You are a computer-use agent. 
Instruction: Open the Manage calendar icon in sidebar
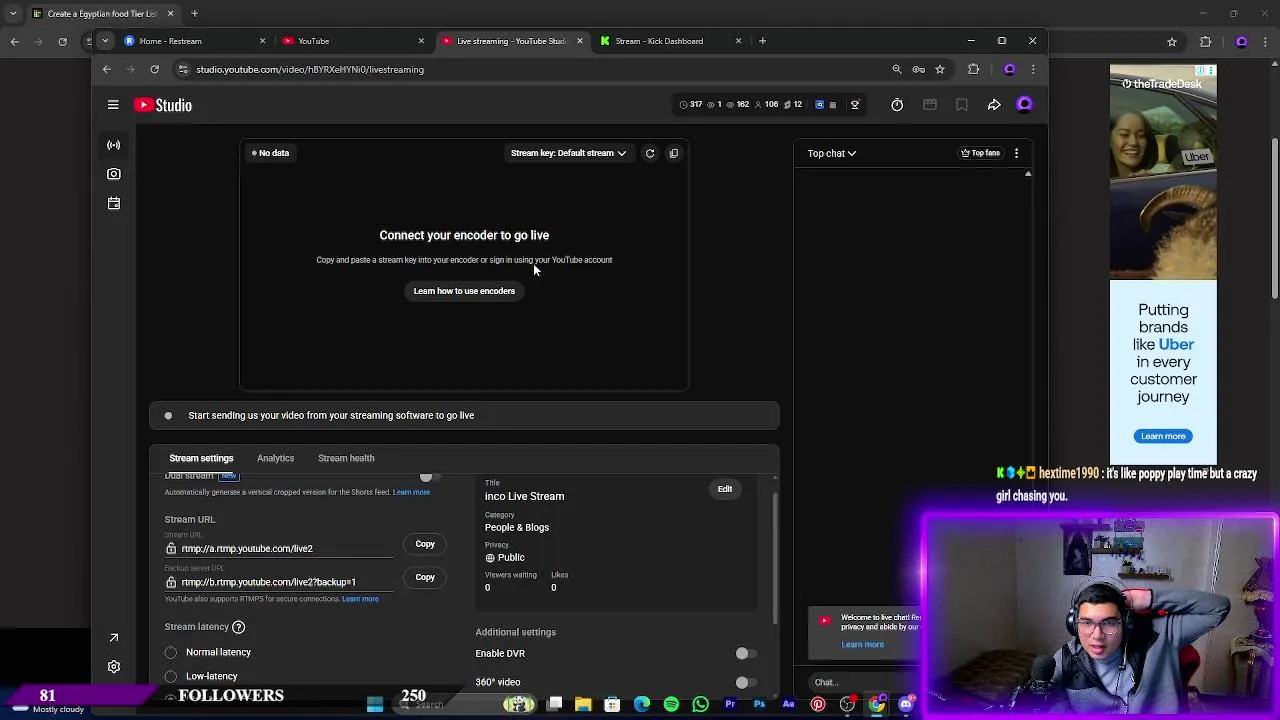(x=114, y=203)
